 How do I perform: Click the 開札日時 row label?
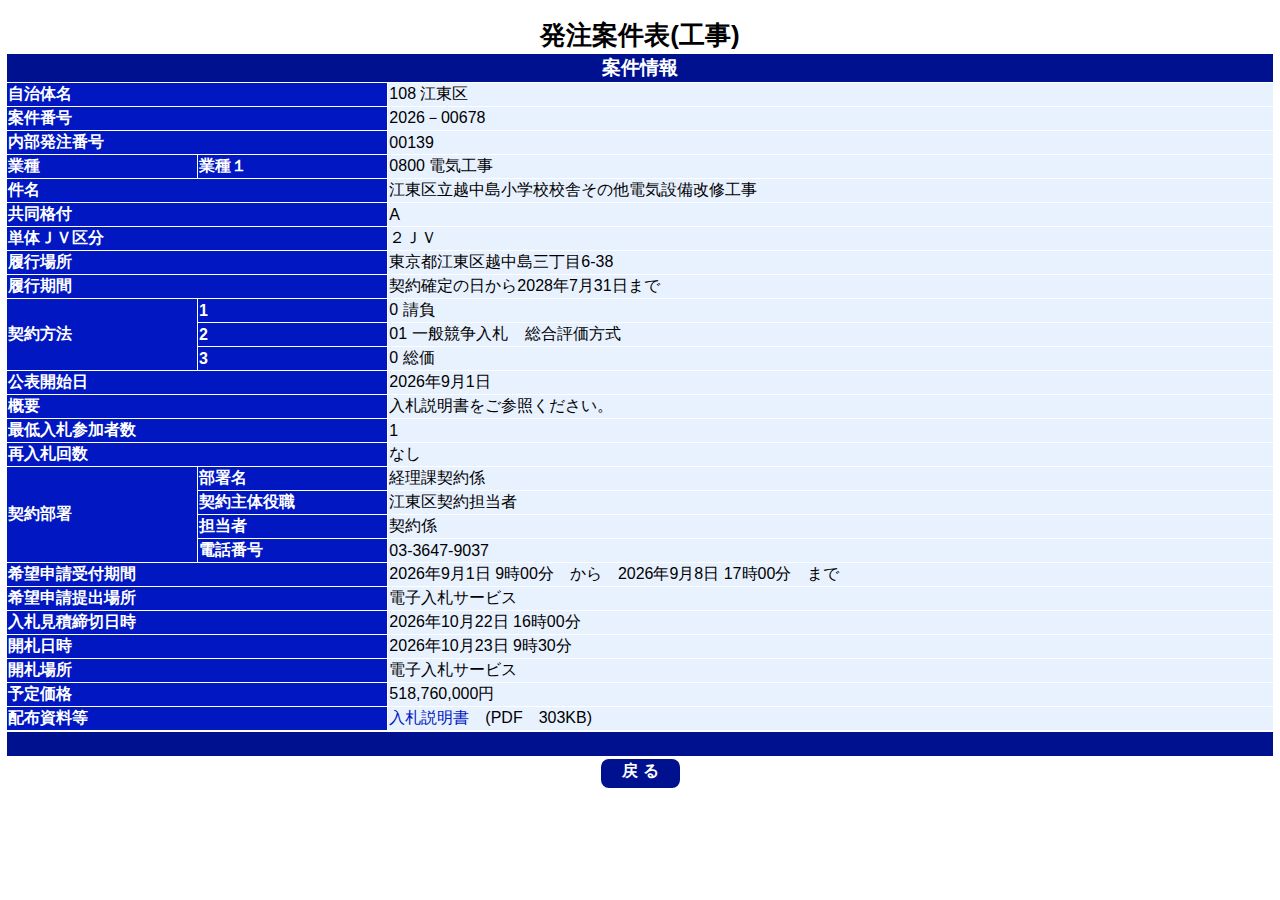pyautogui.click(x=197, y=646)
